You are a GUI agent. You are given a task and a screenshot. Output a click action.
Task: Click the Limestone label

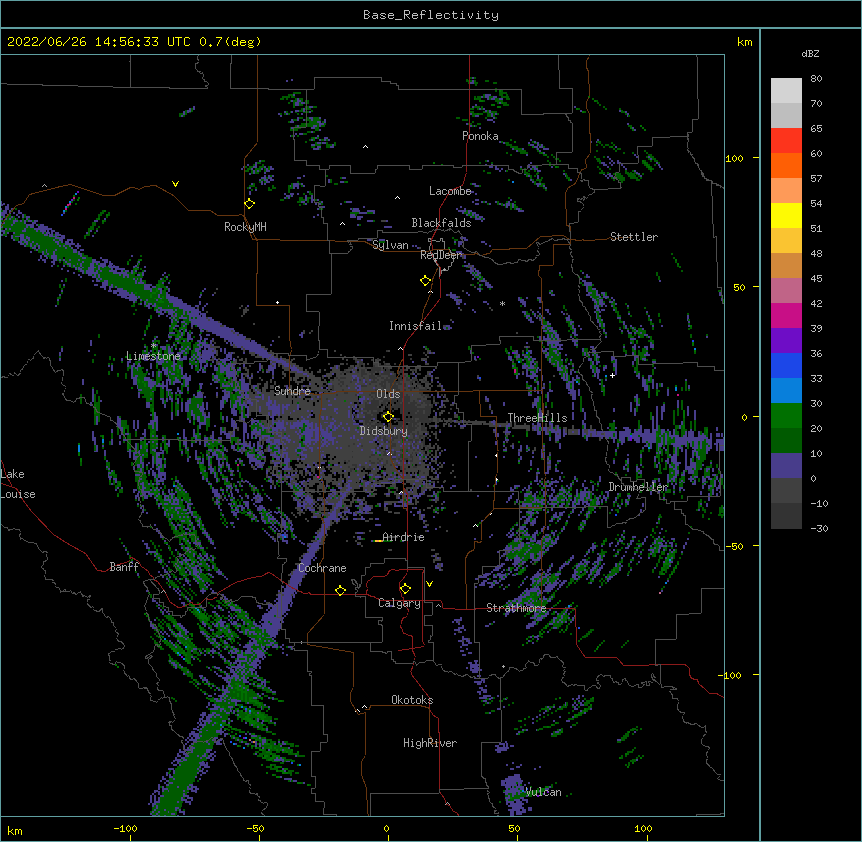[153, 356]
